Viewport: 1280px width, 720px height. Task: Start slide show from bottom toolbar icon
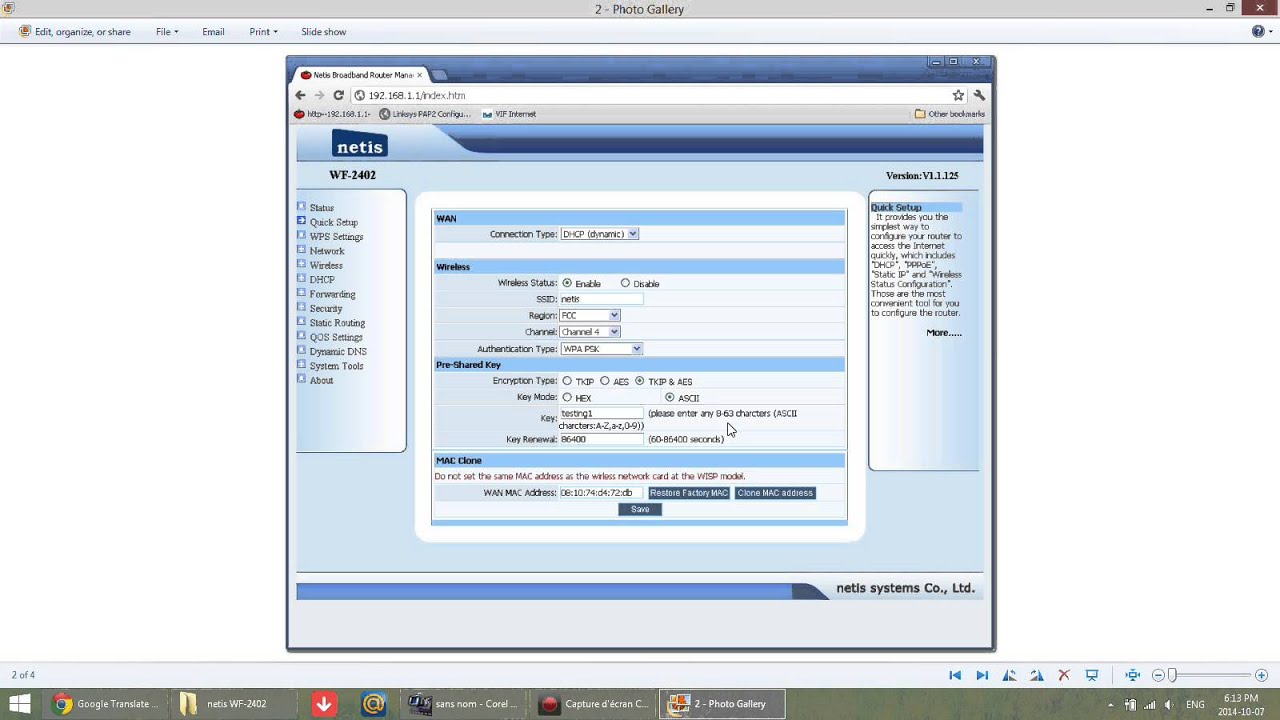(x=1092, y=675)
